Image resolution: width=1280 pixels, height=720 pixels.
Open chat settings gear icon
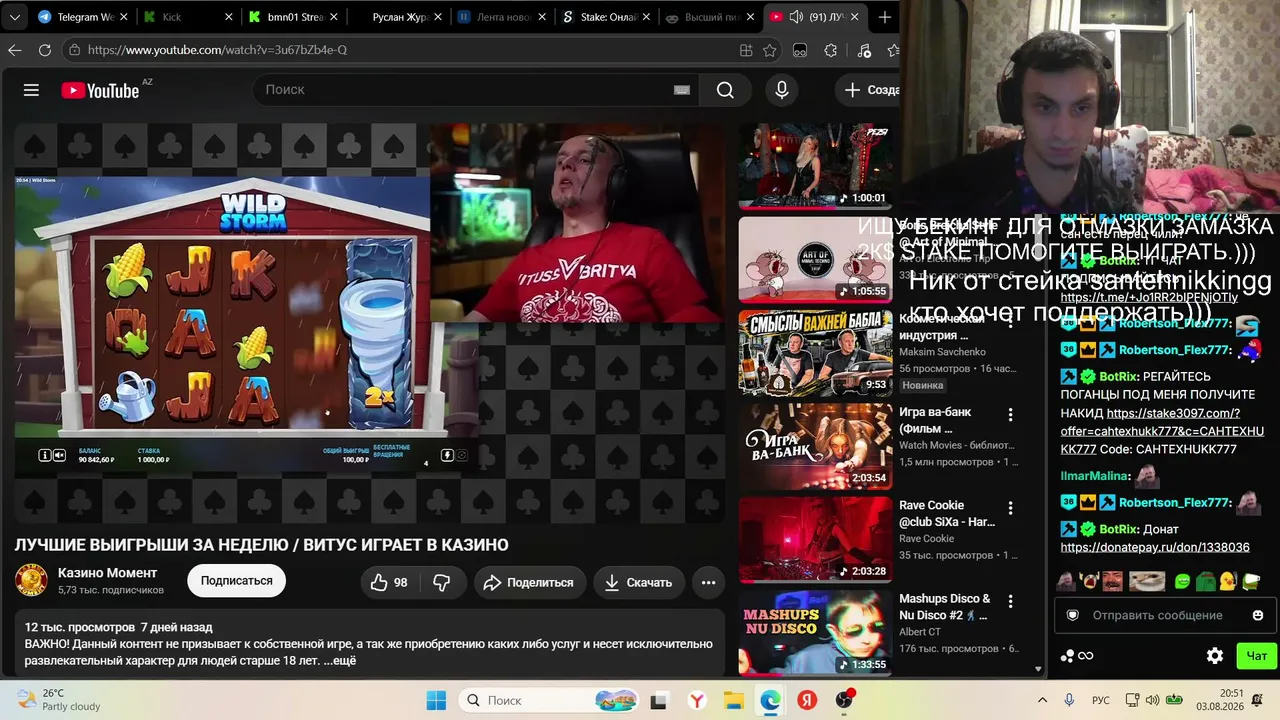click(x=1215, y=656)
